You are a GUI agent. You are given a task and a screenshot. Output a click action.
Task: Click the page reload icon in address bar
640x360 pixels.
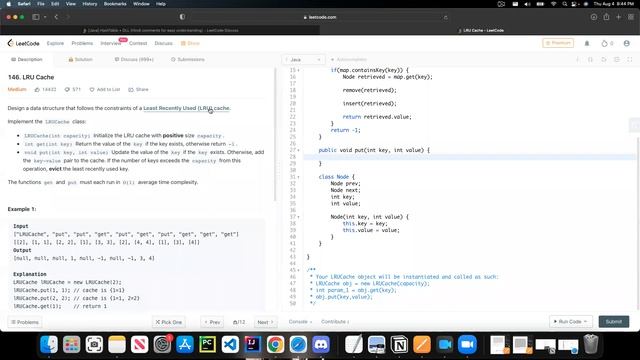pyautogui.click(x=445, y=17)
